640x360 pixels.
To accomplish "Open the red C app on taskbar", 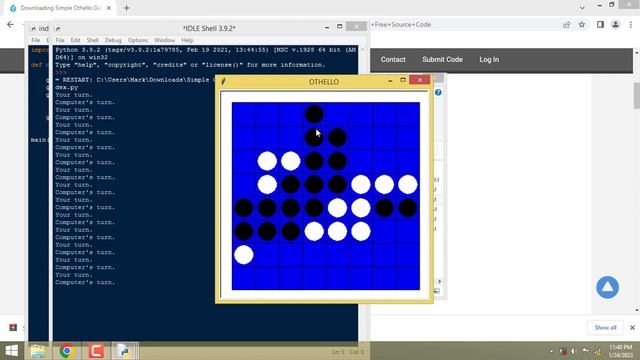I will [x=96, y=351].
